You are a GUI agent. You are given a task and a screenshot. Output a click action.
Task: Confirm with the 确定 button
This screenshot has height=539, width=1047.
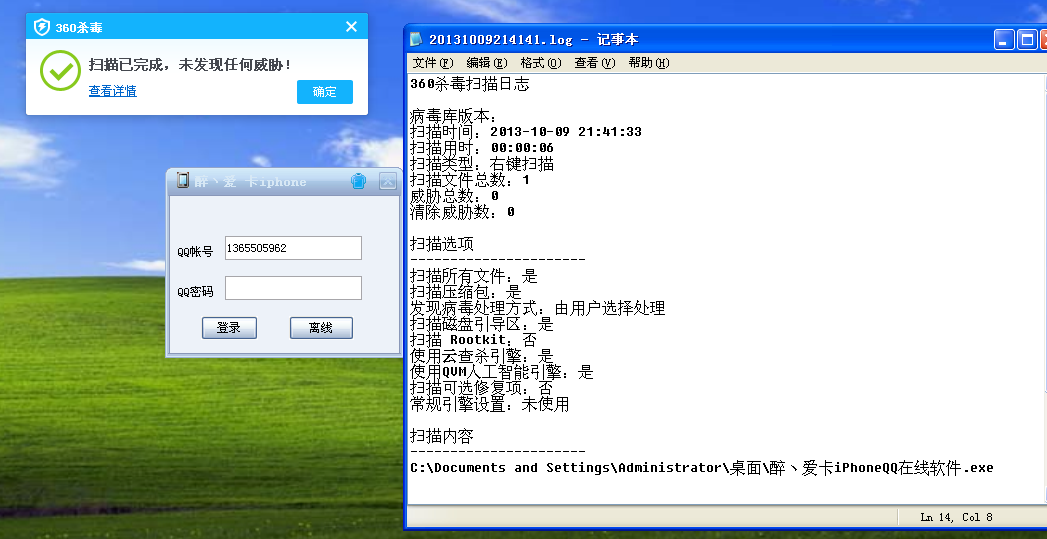[325, 92]
